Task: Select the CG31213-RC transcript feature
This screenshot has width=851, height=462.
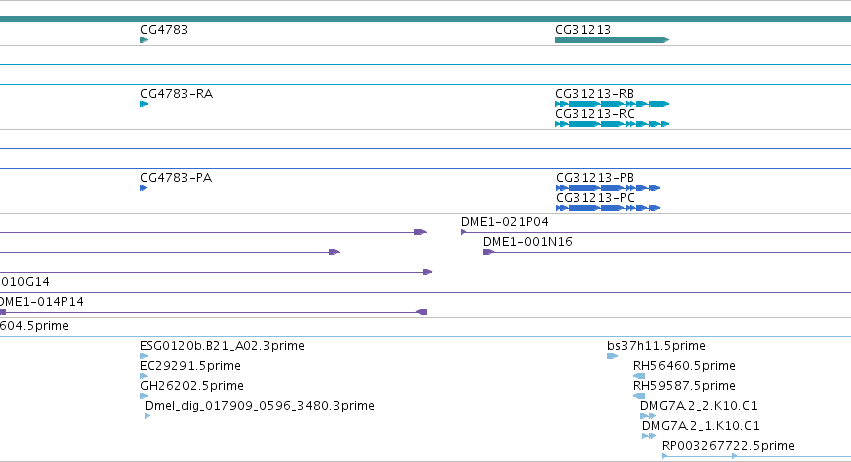Action: click(612, 124)
